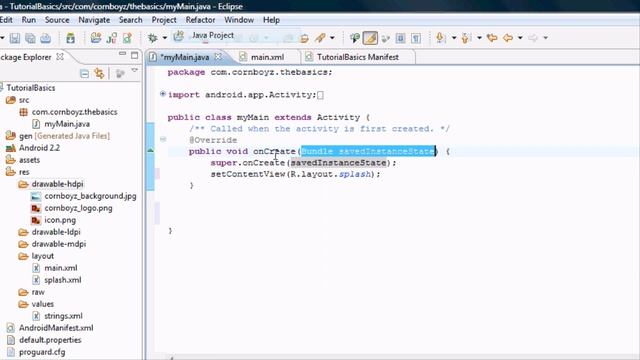Collapse All in Package Explorer
This screenshot has width=640, height=360.
point(84,74)
